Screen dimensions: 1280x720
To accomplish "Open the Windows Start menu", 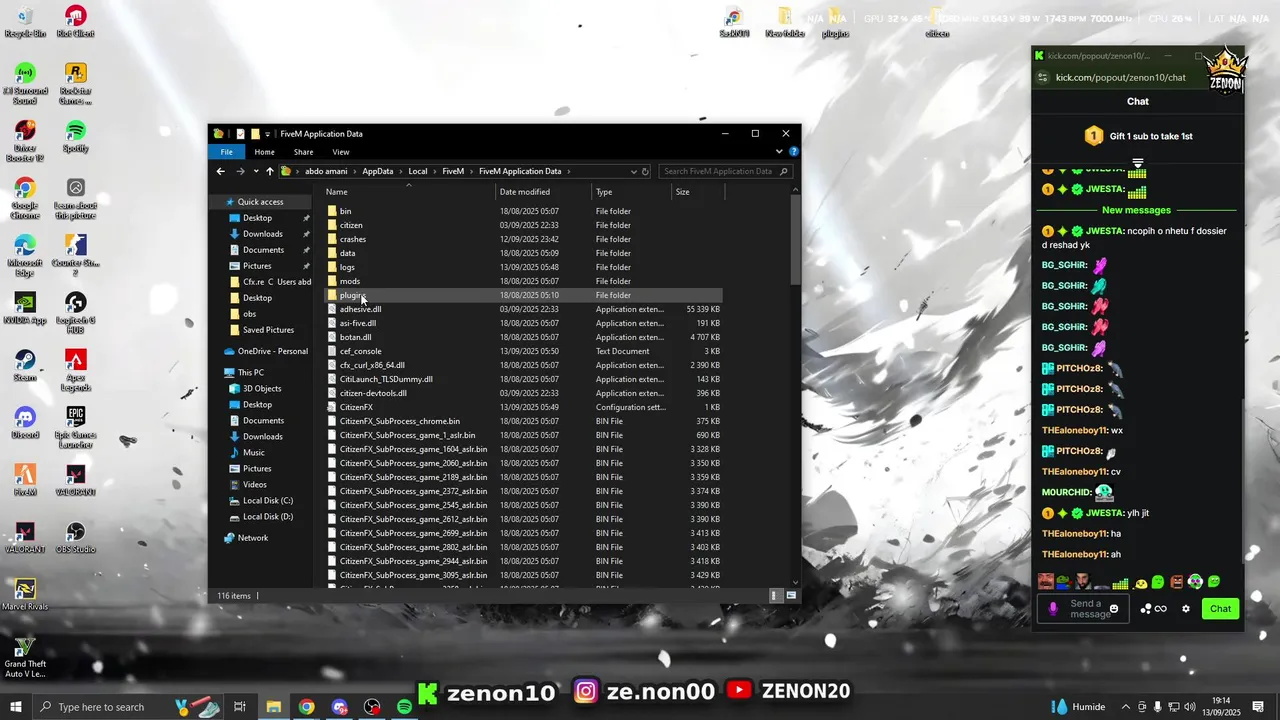I will 15,707.
